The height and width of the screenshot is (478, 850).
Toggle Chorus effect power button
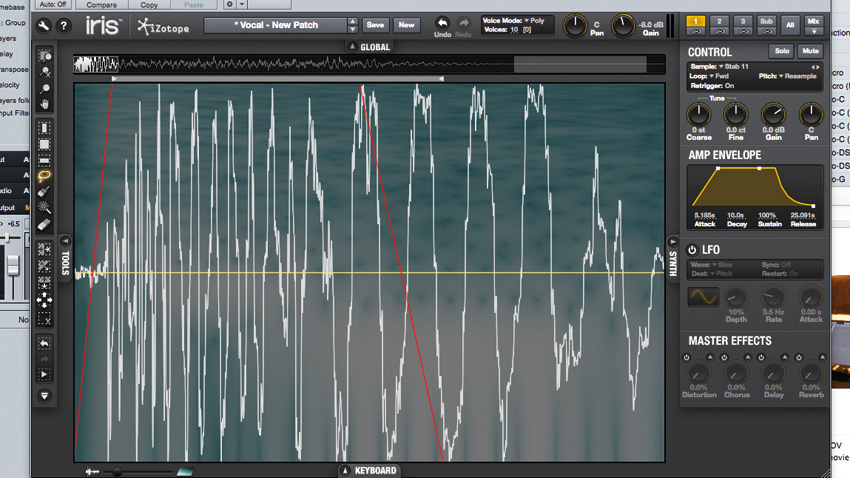[x=724, y=358]
